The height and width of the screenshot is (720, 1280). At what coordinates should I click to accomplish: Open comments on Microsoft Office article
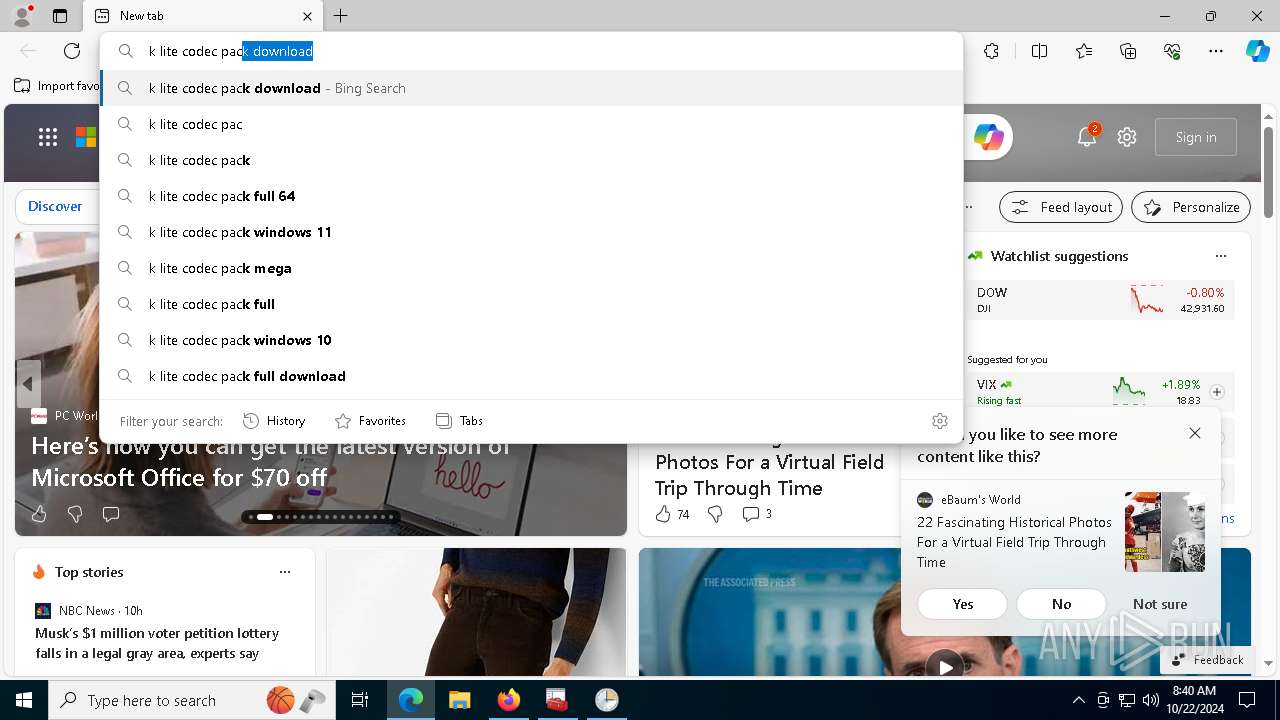111,514
